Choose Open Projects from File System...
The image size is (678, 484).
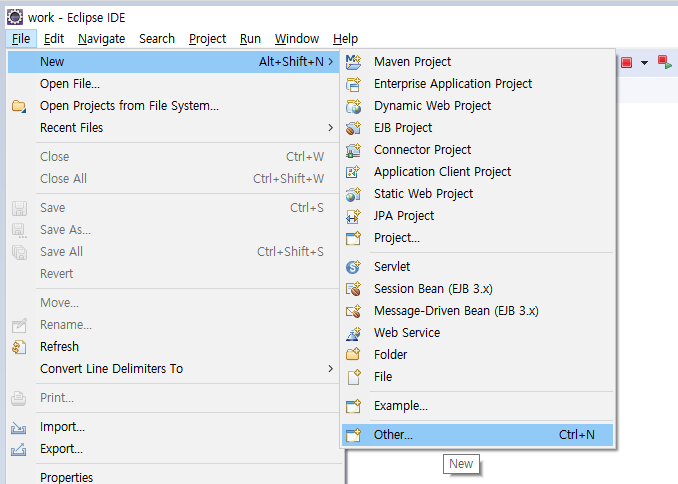click(x=173, y=106)
